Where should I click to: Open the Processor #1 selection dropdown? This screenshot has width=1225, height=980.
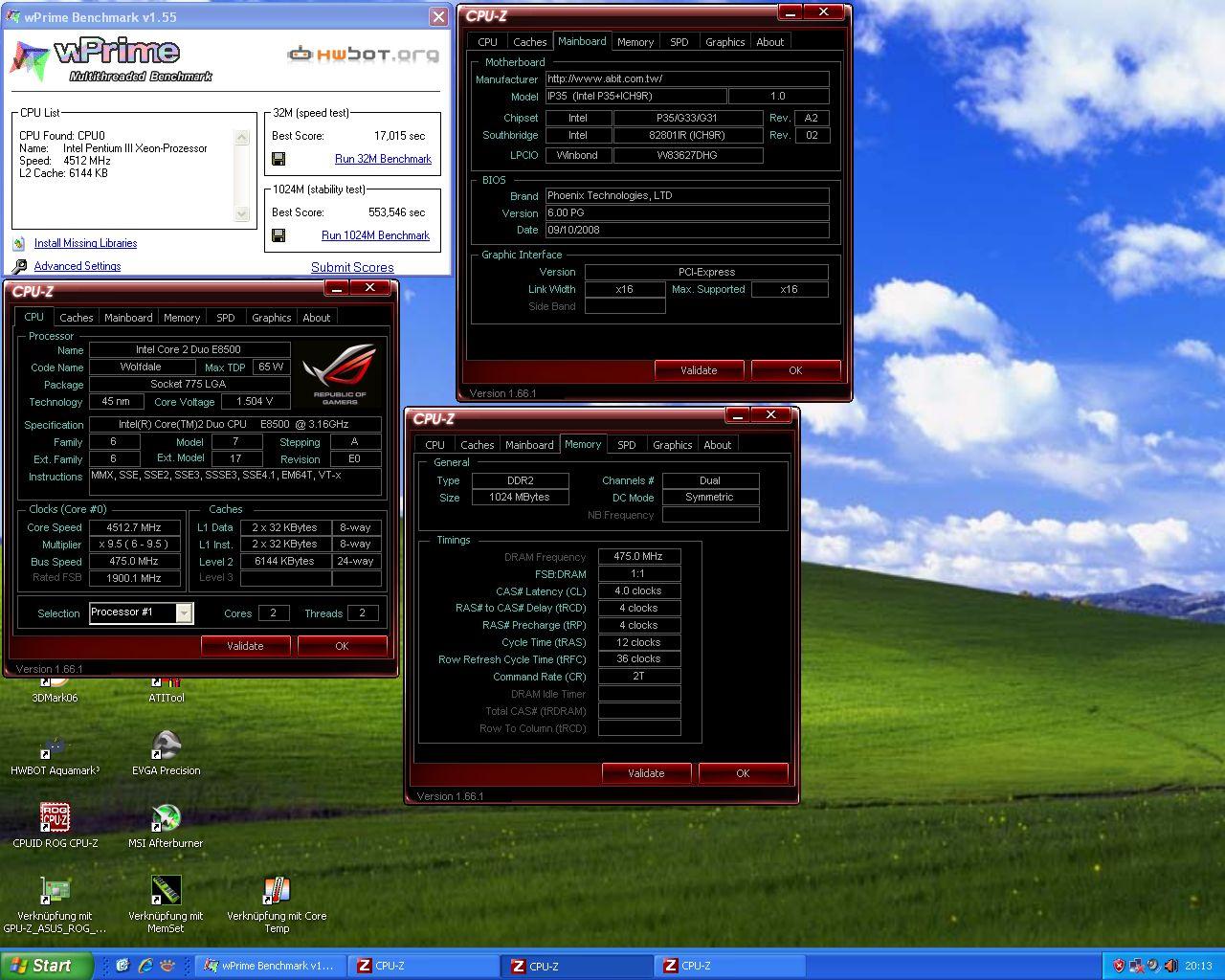[x=184, y=612]
